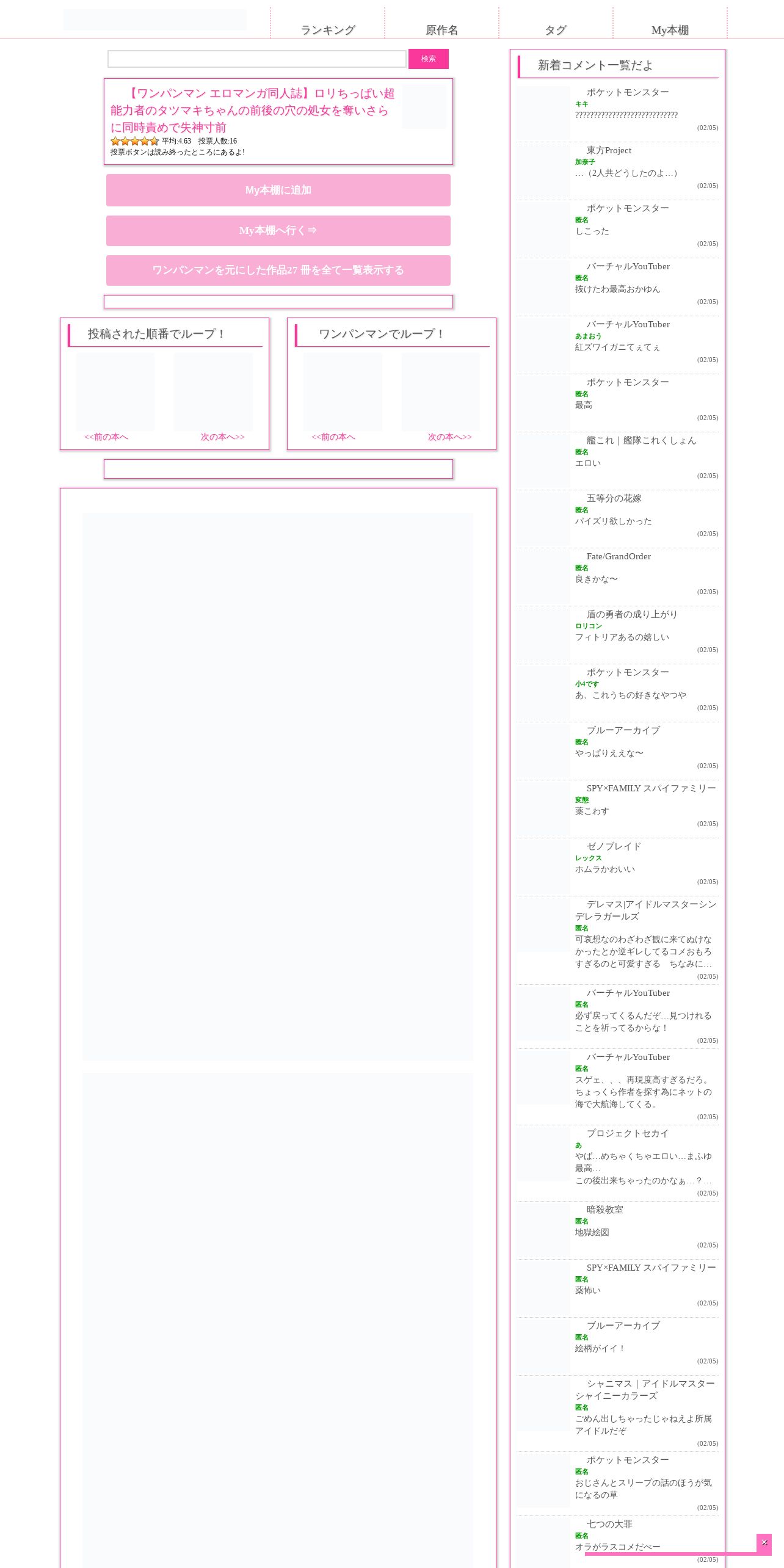Image resolution: width=784 pixels, height=1568 pixels.
Task: Open left thumbnail in 投稿された順番でループ panel
Action: (x=115, y=392)
